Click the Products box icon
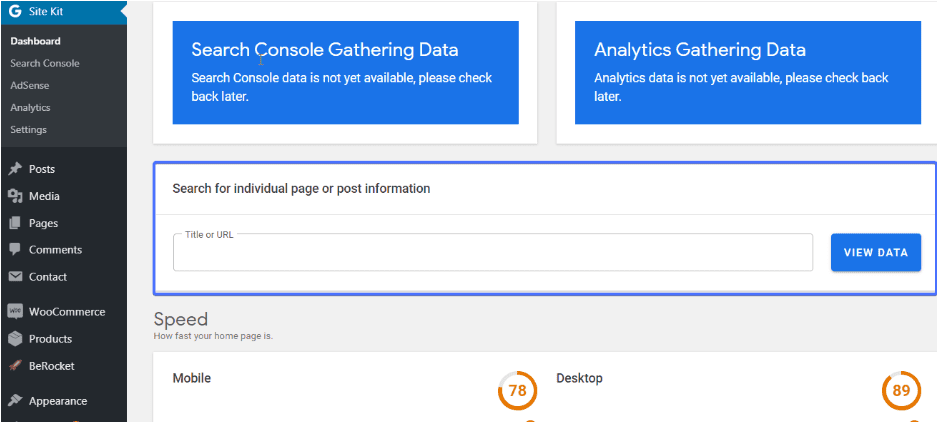This screenshot has height=425, width=938. [15, 339]
